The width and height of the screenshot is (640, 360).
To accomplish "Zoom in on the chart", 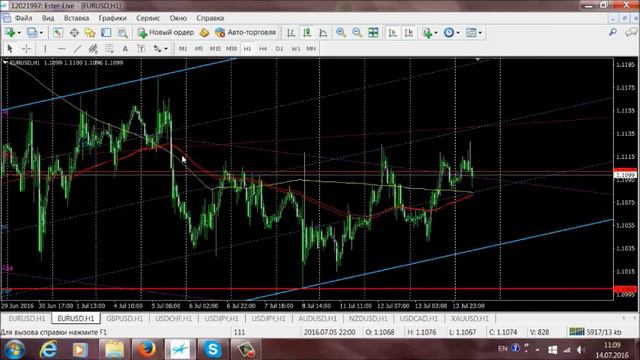I will click(x=341, y=33).
